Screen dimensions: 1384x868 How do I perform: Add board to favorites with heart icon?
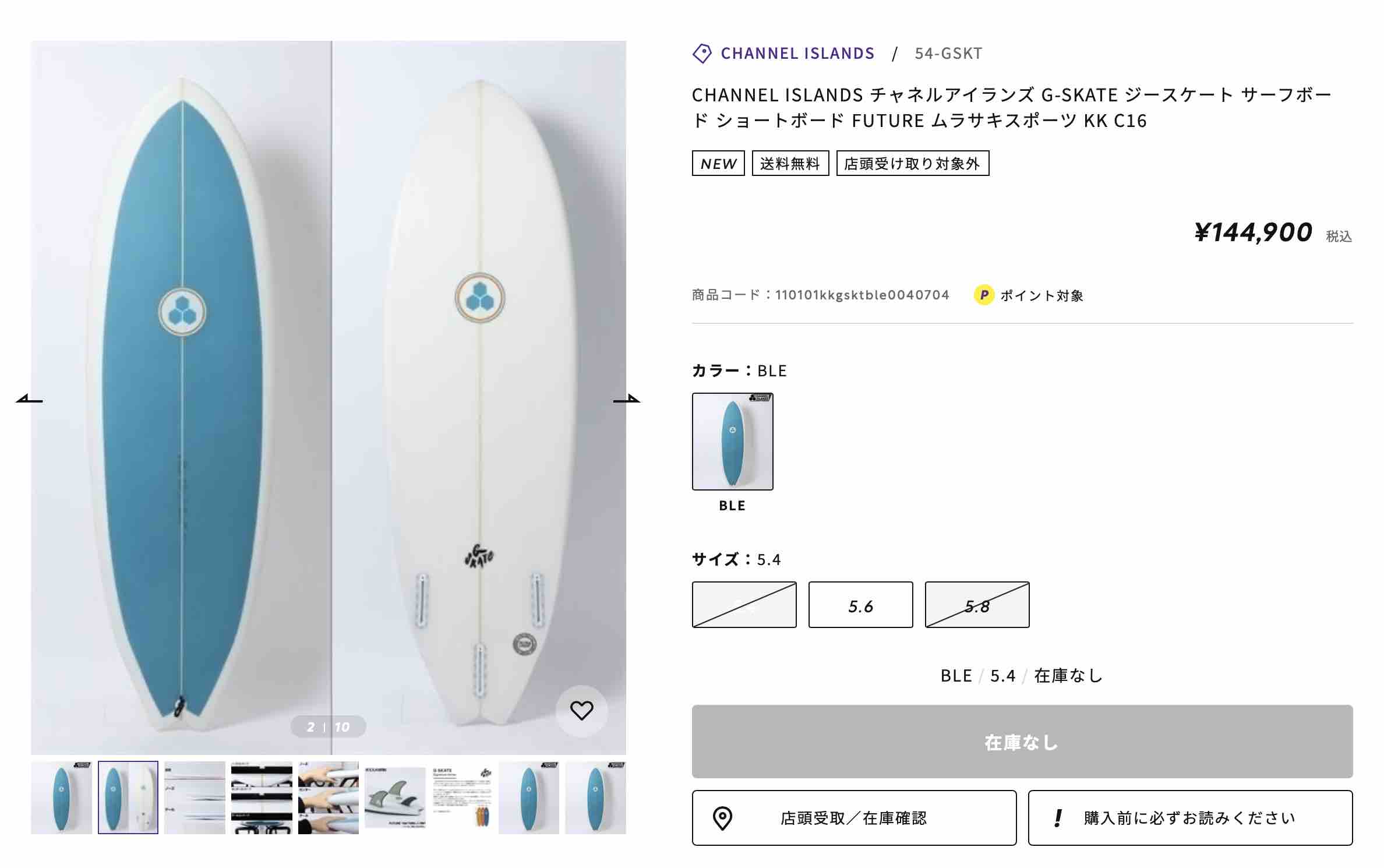(x=581, y=711)
